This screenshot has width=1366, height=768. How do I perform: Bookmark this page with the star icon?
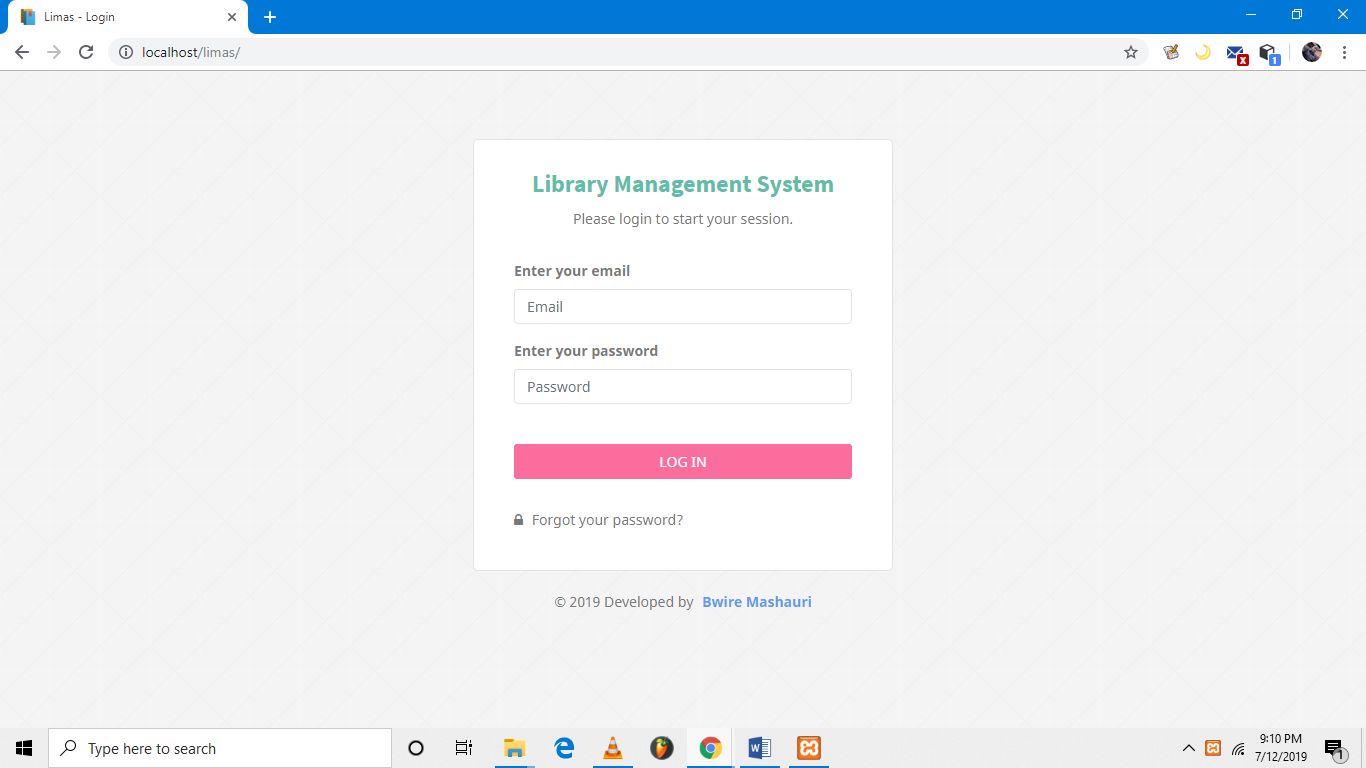point(1131,52)
